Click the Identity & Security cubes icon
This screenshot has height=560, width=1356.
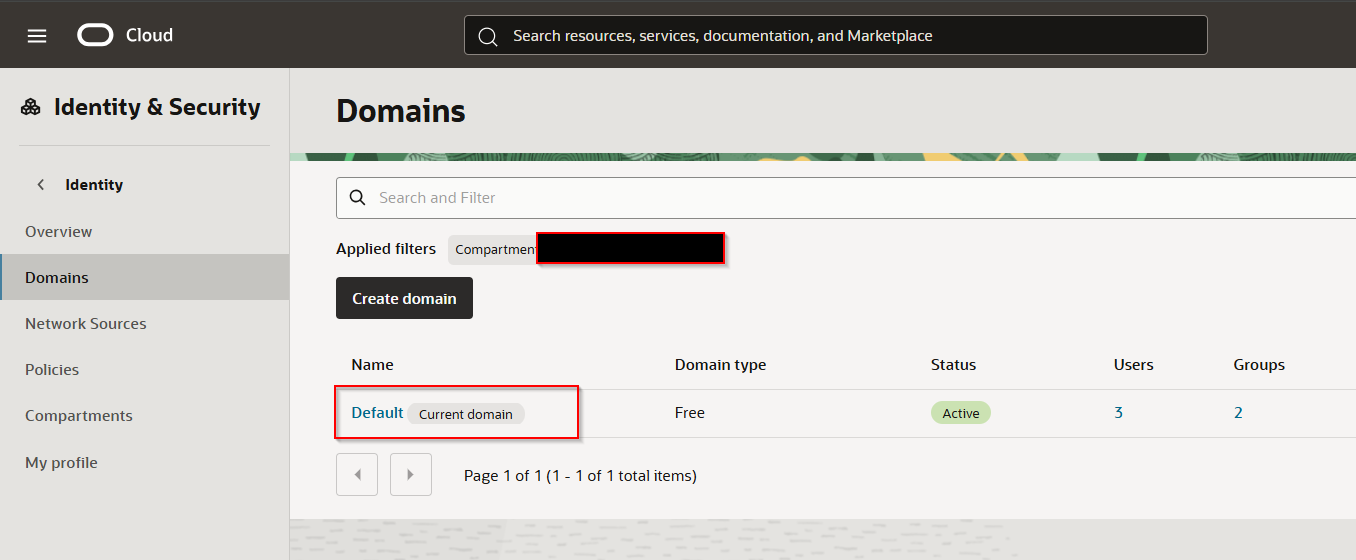(x=31, y=108)
